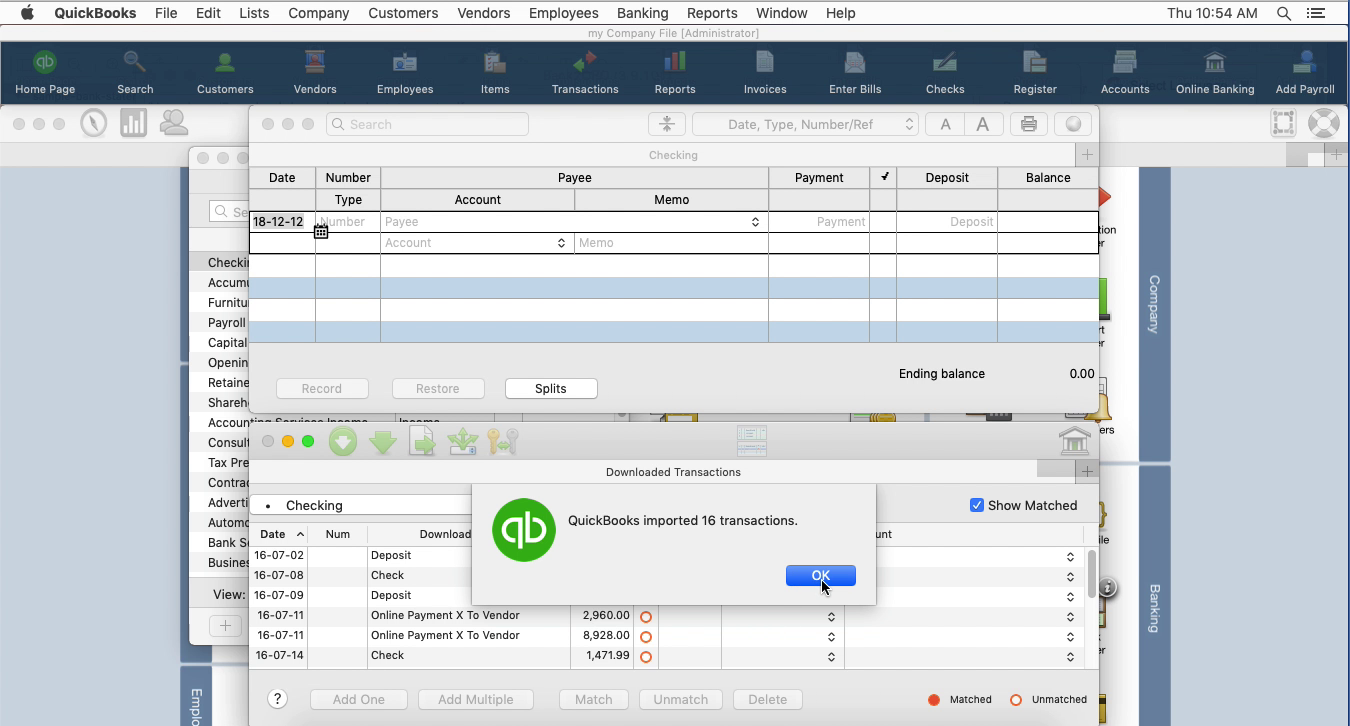This screenshot has height=726, width=1350.
Task: Click the bar chart icon in home window
Action: [133, 123]
